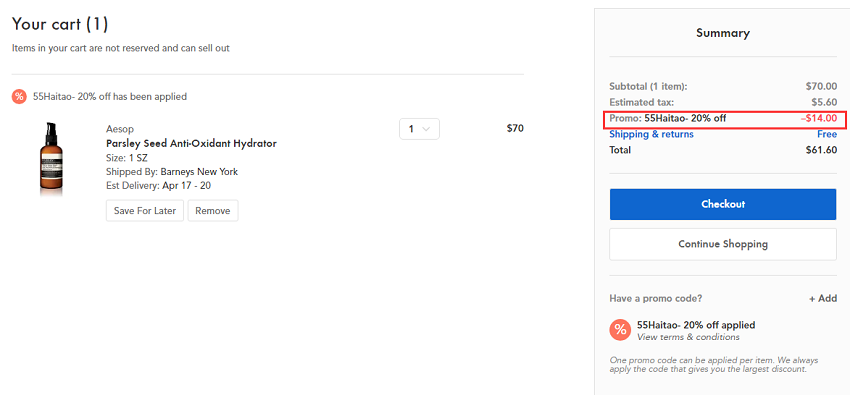Click the Aesop brand name
This screenshot has width=850, height=395.
(120, 129)
